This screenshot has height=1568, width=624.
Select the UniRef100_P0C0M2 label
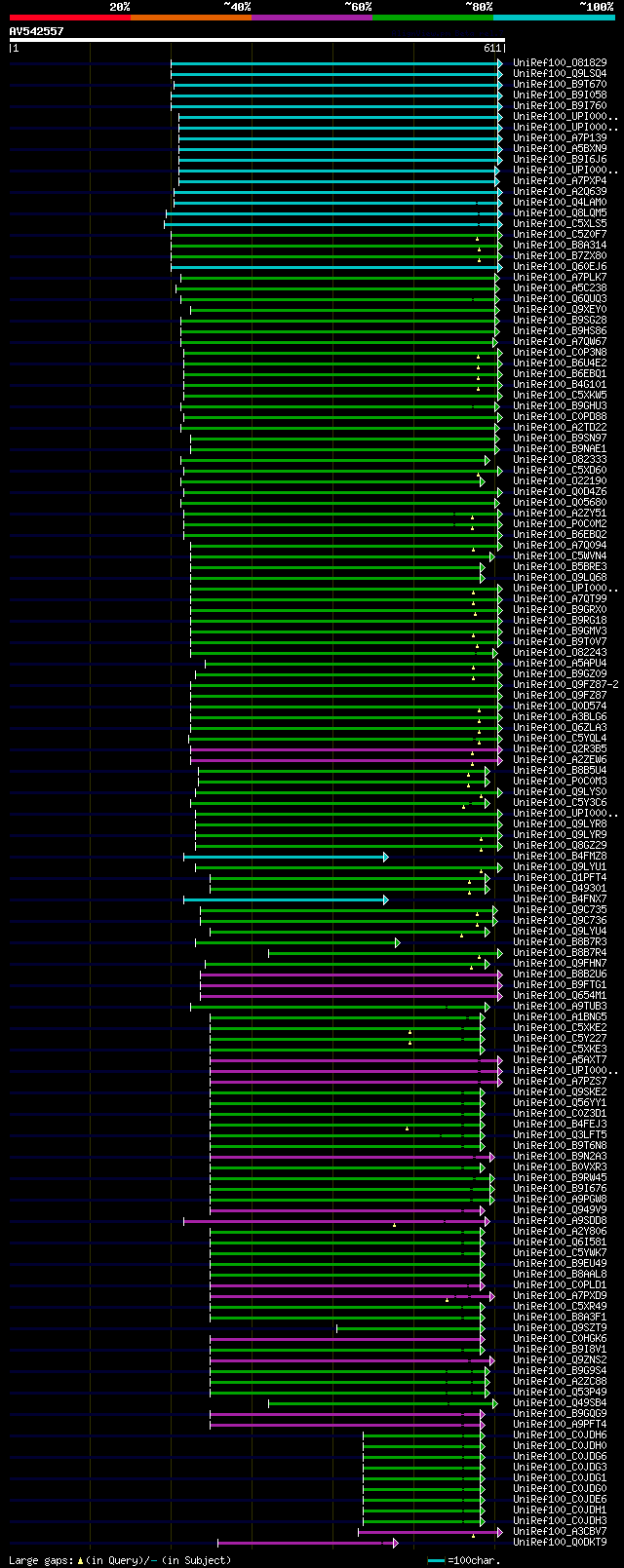(x=560, y=524)
